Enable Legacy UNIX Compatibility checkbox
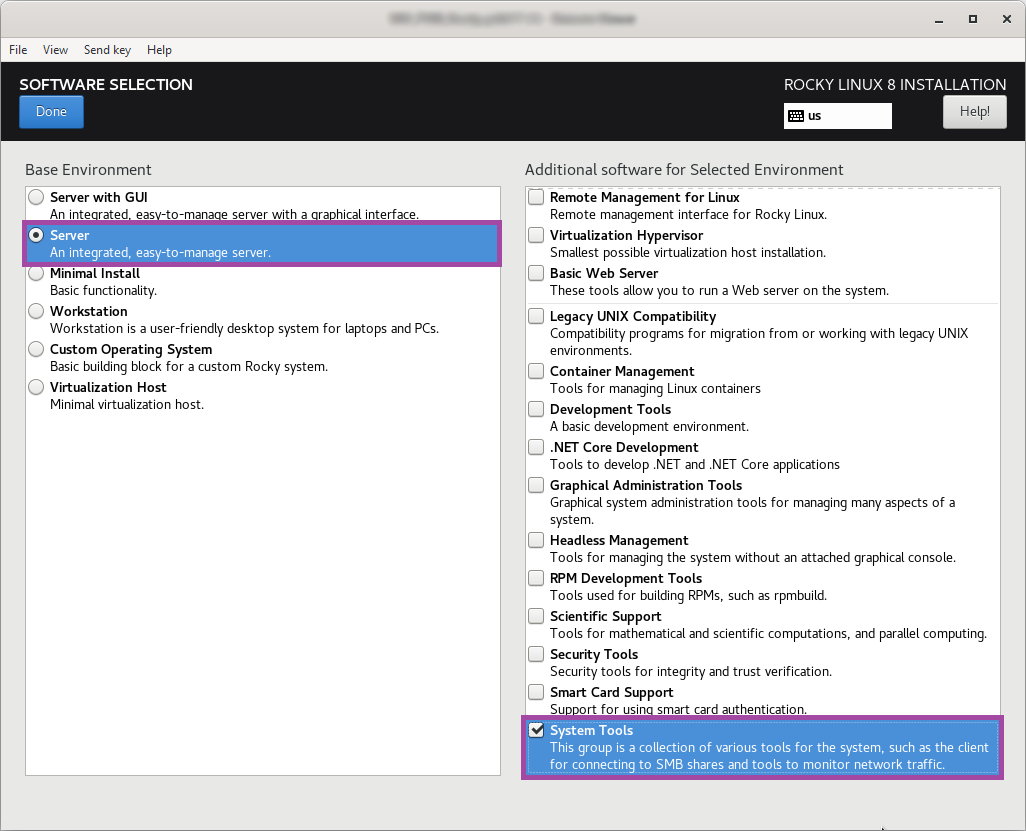The height and width of the screenshot is (831, 1026). pyautogui.click(x=536, y=316)
